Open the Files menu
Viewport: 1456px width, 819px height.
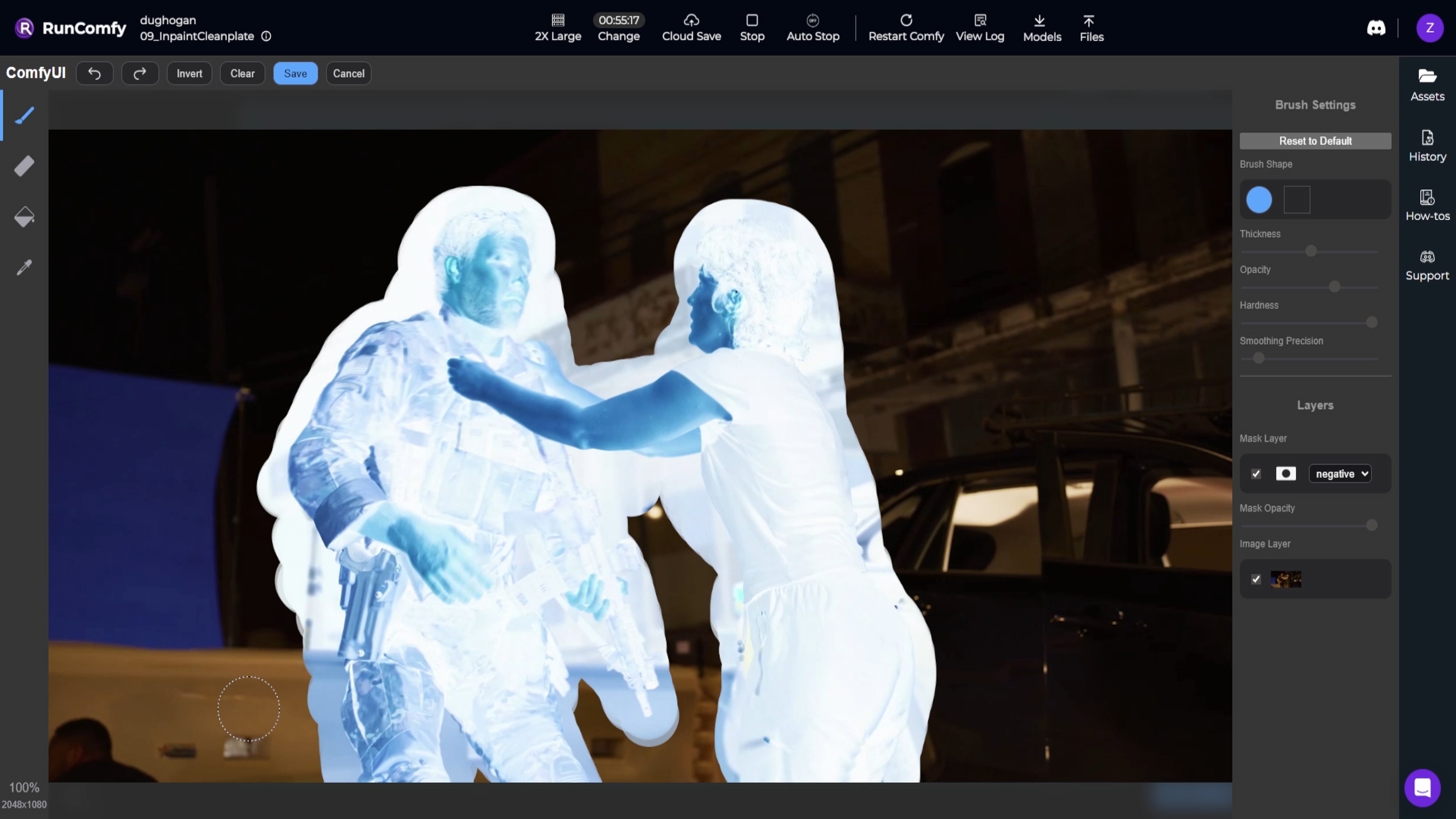tap(1091, 28)
